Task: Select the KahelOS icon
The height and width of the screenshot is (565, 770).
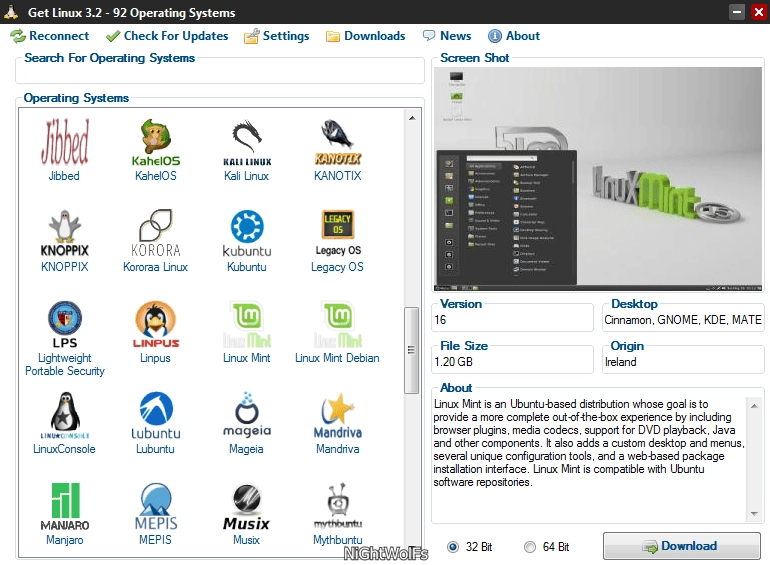Action: tap(156, 142)
